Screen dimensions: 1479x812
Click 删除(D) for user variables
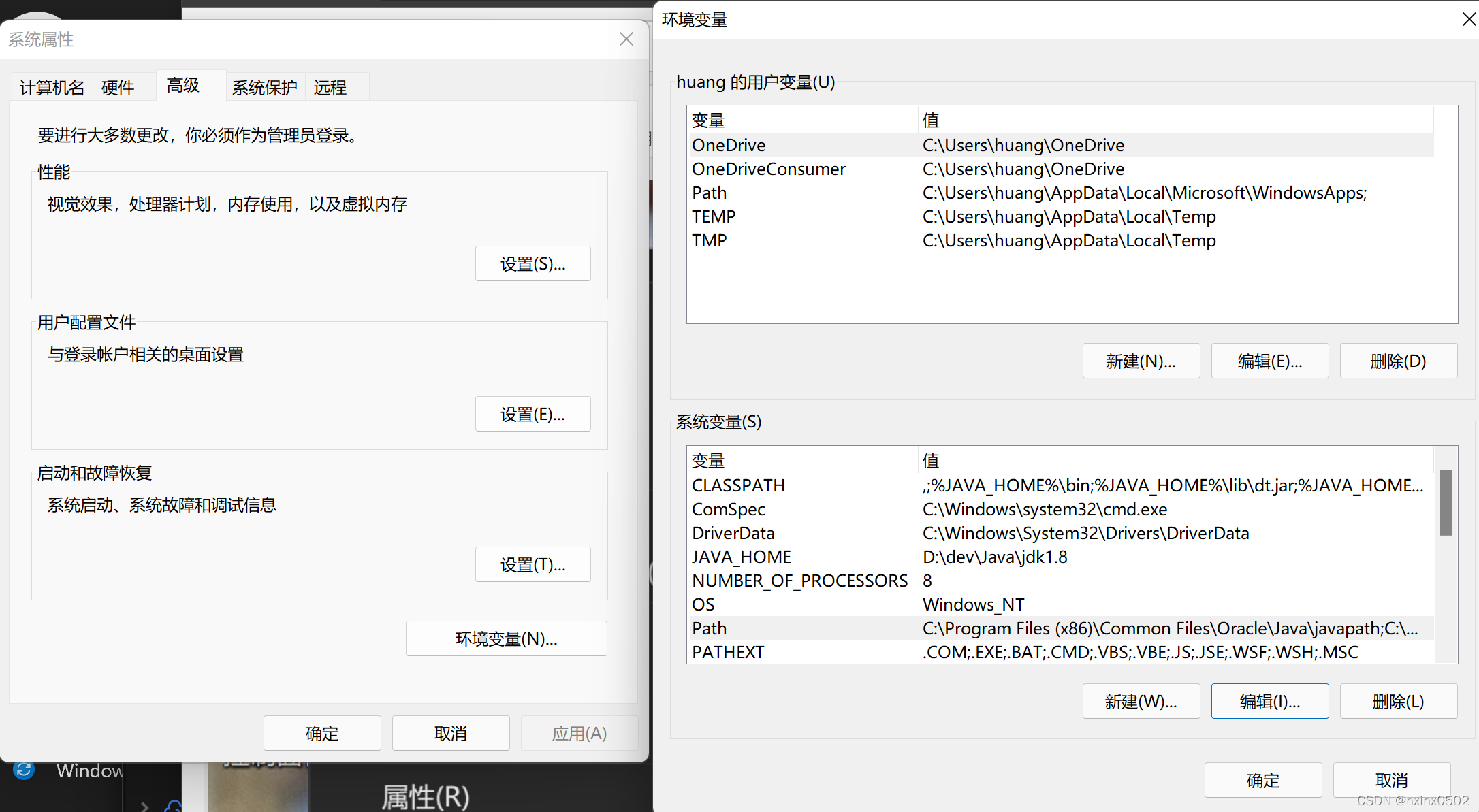tap(1399, 361)
